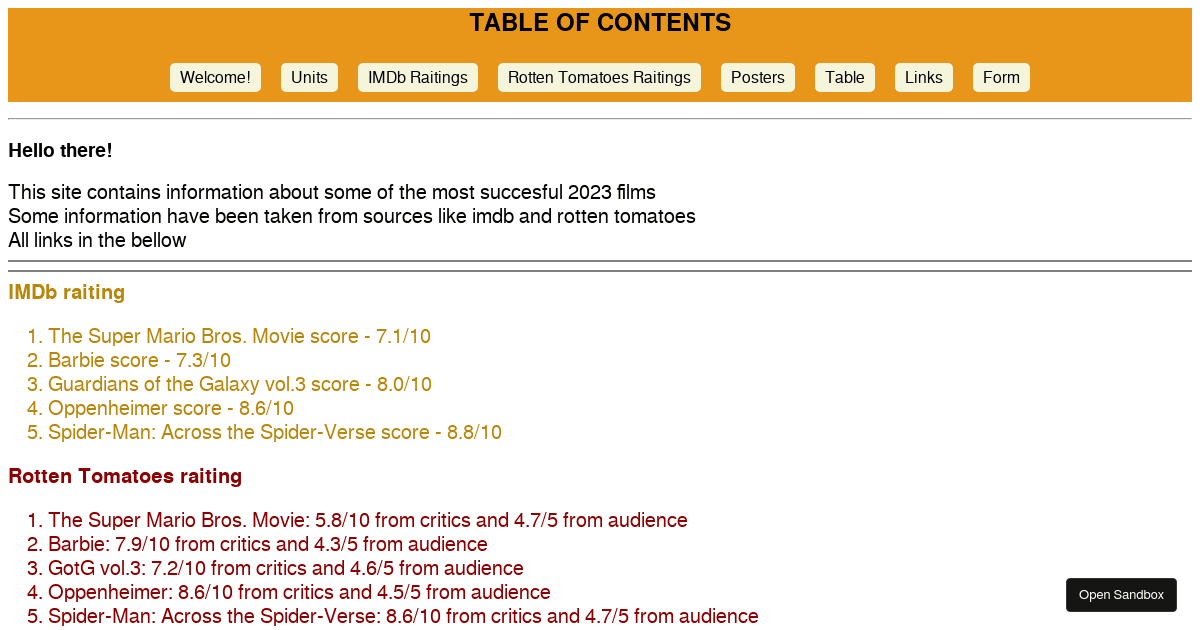The height and width of the screenshot is (630, 1200).
Task: Open the Welcome! section link
Action: coord(215,78)
